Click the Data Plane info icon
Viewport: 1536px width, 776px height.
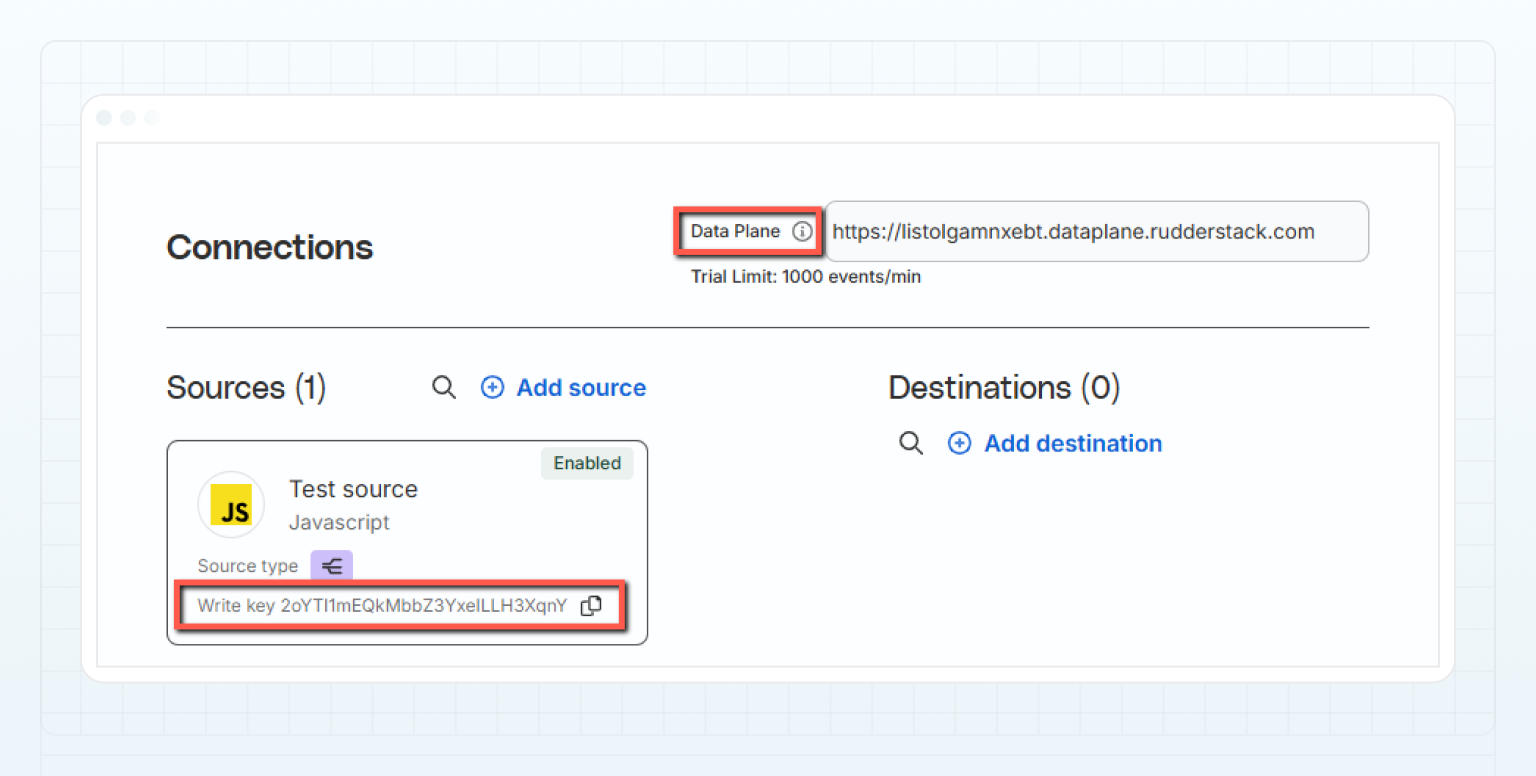[x=802, y=232]
